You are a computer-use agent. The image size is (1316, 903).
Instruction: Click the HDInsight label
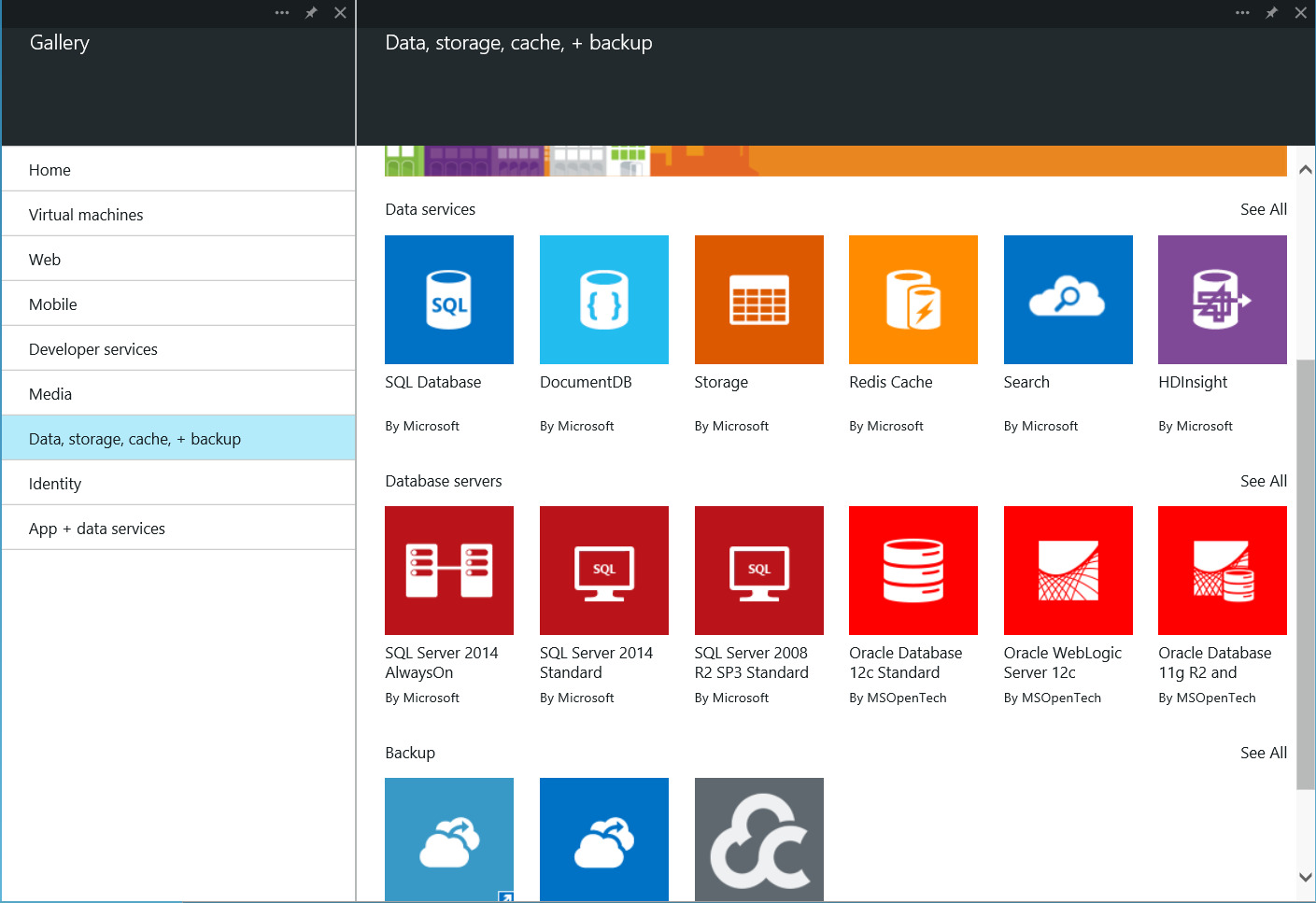(x=1193, y=382)
